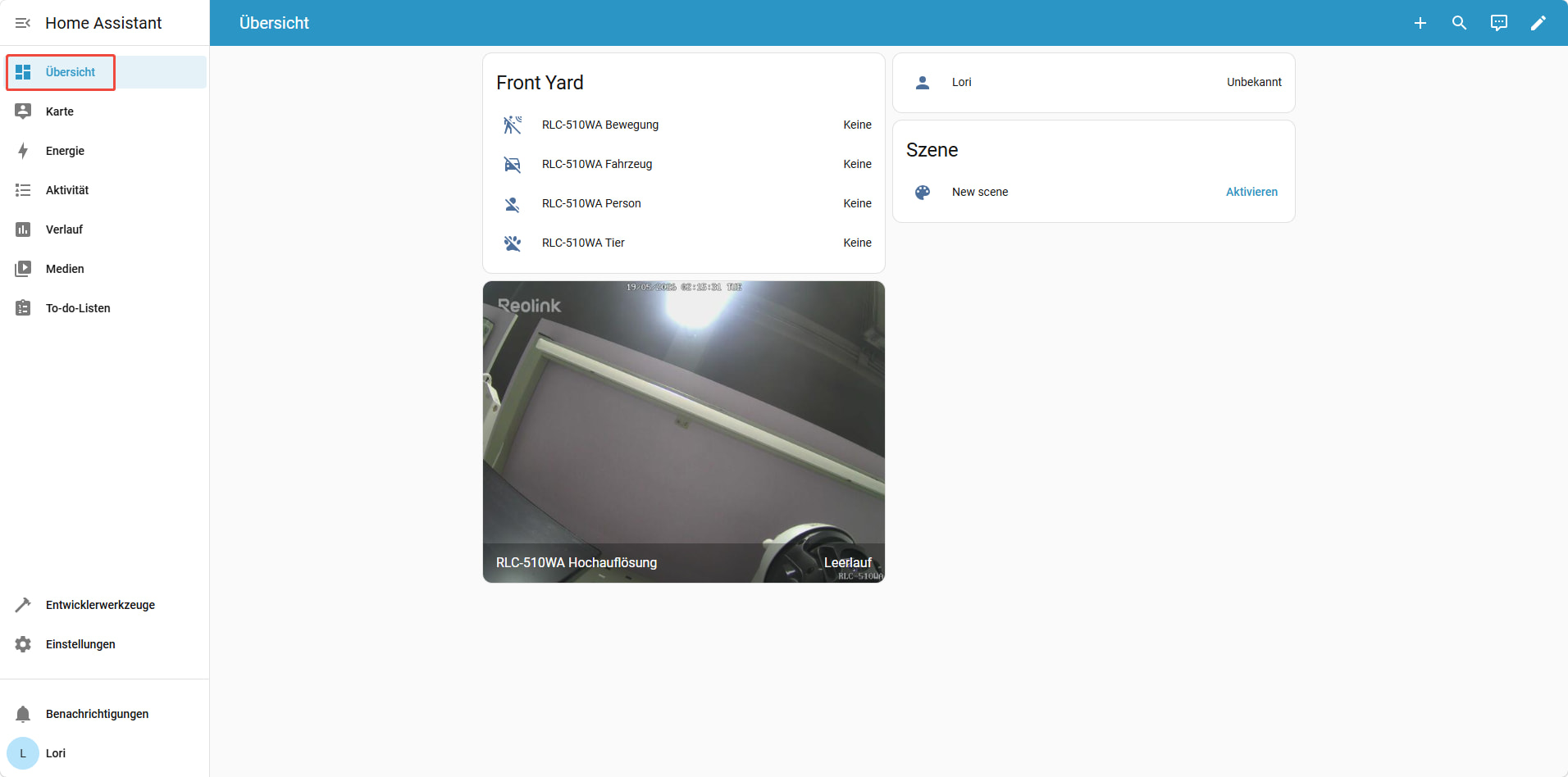Click the Medien play icon
1568x777 pixels.
click(x=23, y=269)
